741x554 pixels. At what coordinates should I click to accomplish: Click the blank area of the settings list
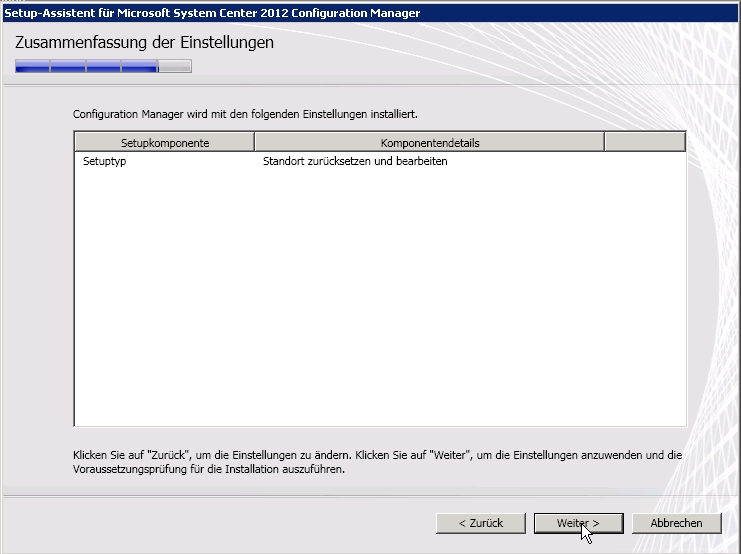[x=380, y=300]
